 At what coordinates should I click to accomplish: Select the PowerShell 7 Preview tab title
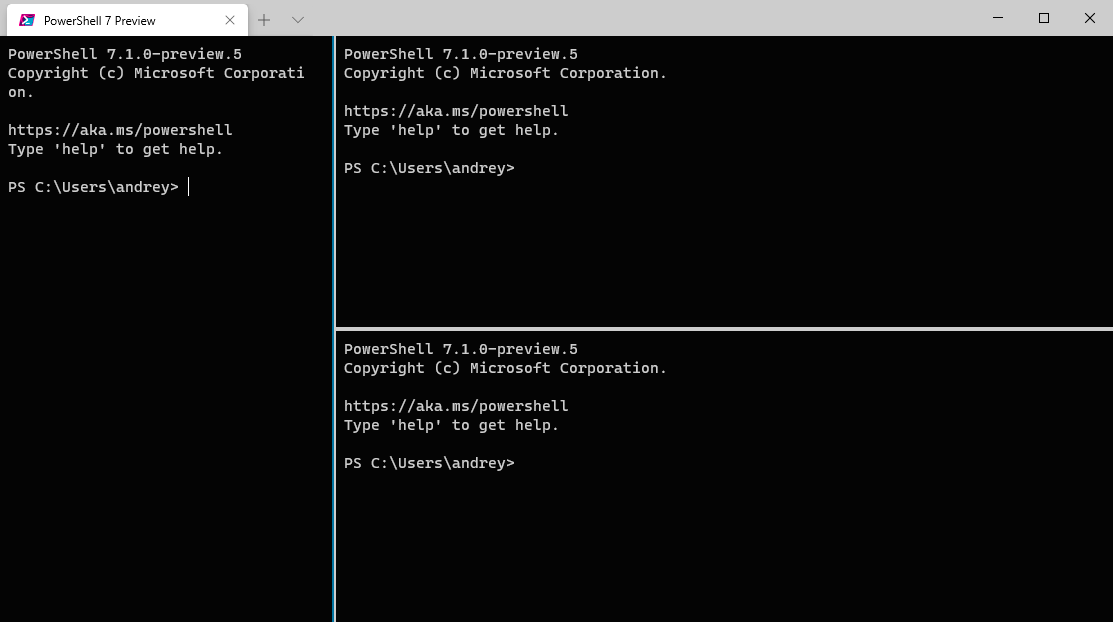pos(99,20)
